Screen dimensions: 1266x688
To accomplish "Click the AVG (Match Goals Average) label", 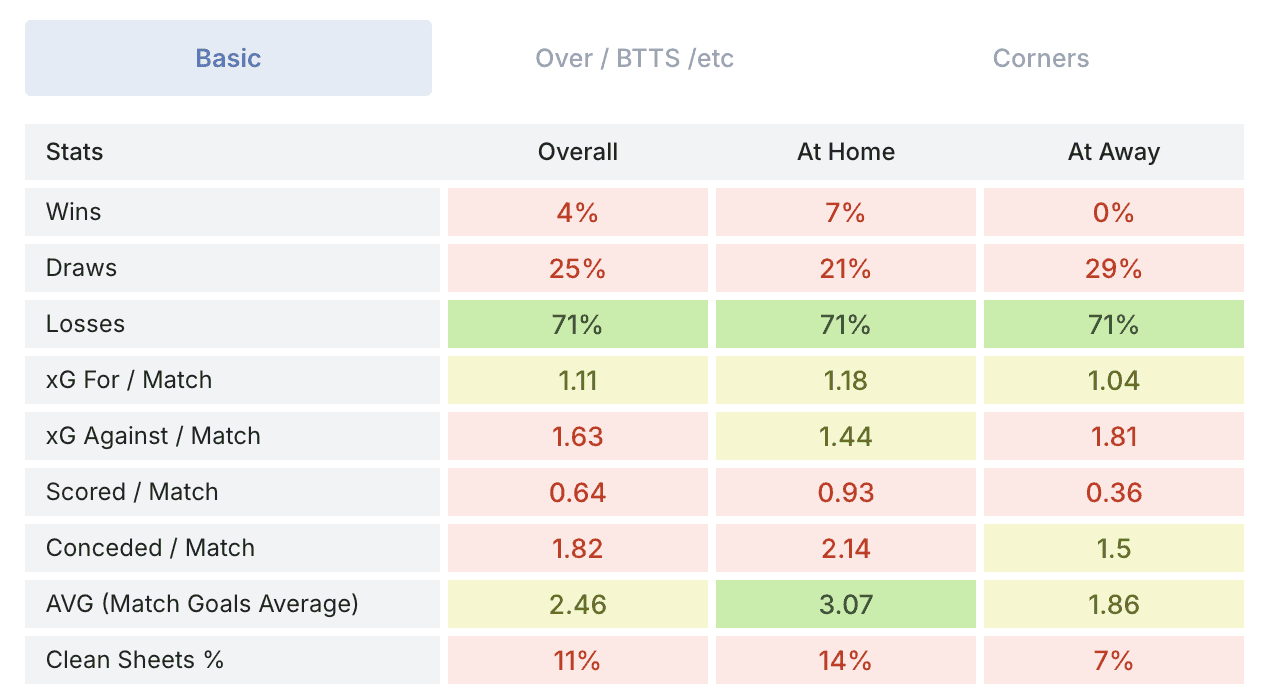I will pyautogui.click(x=201, y=604).
